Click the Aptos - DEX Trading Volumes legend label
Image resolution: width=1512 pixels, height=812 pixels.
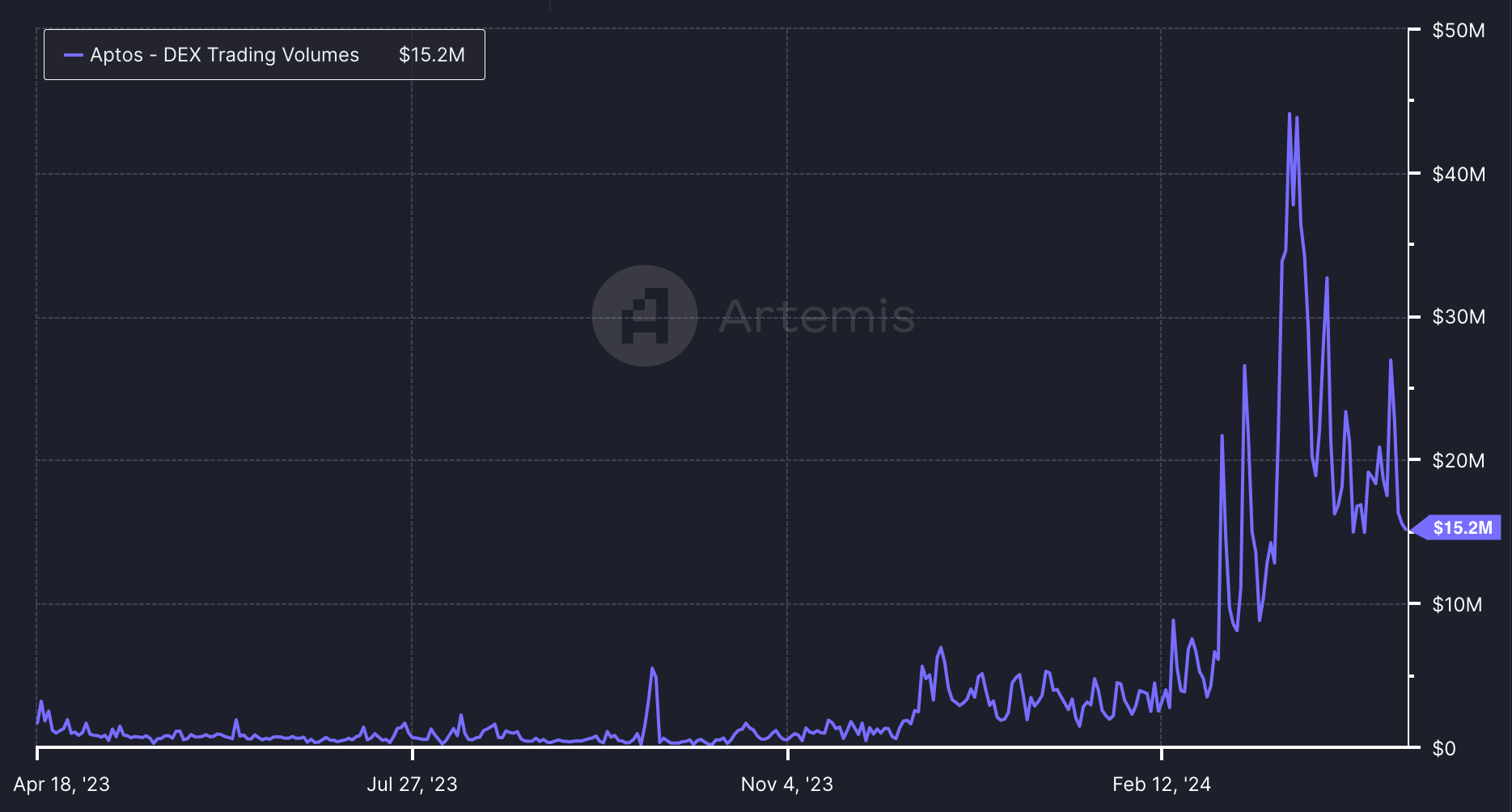(224, 55)
